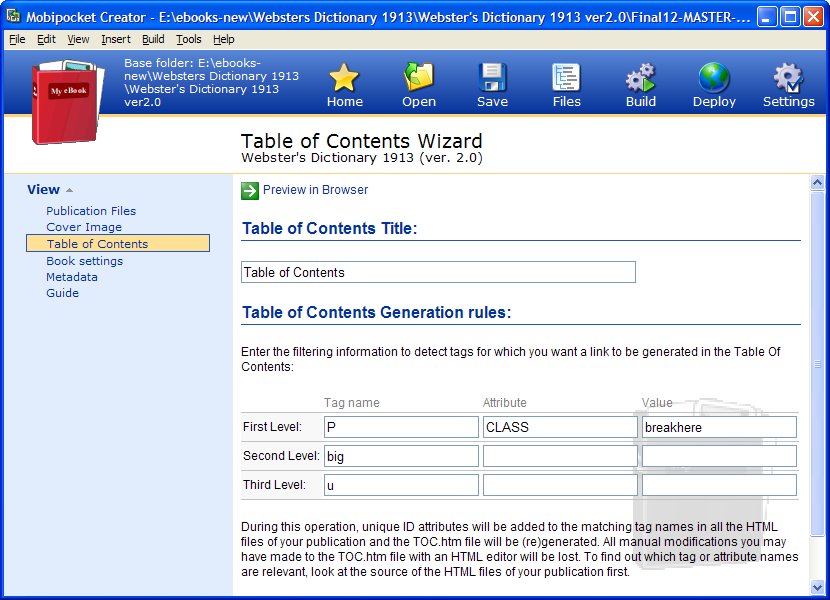The width and height of the screenshot is (830, 600).
Task: Open the Metadata page
Action: [71, 277]
